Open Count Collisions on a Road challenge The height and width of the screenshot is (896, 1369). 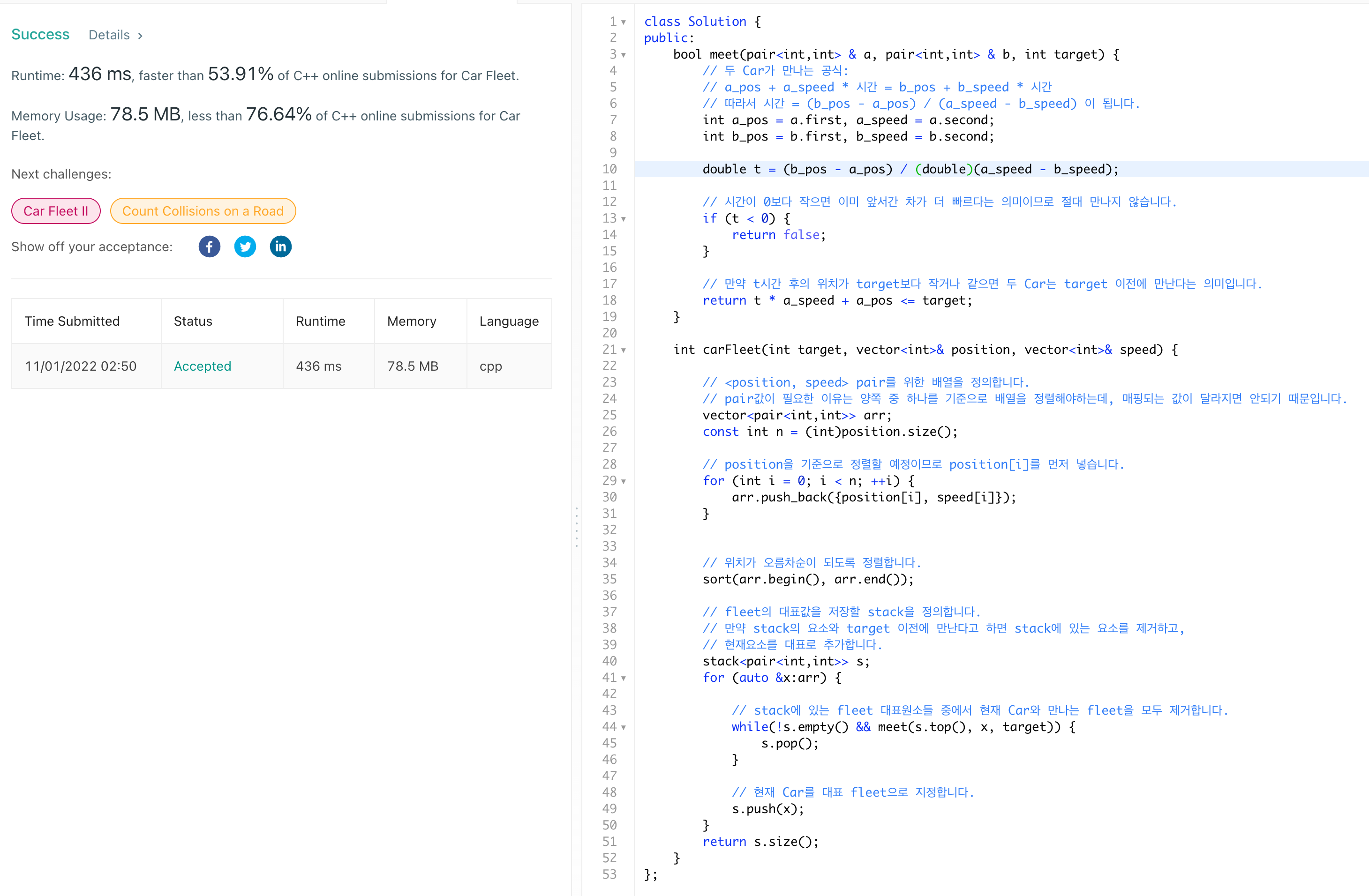[203, 211]
